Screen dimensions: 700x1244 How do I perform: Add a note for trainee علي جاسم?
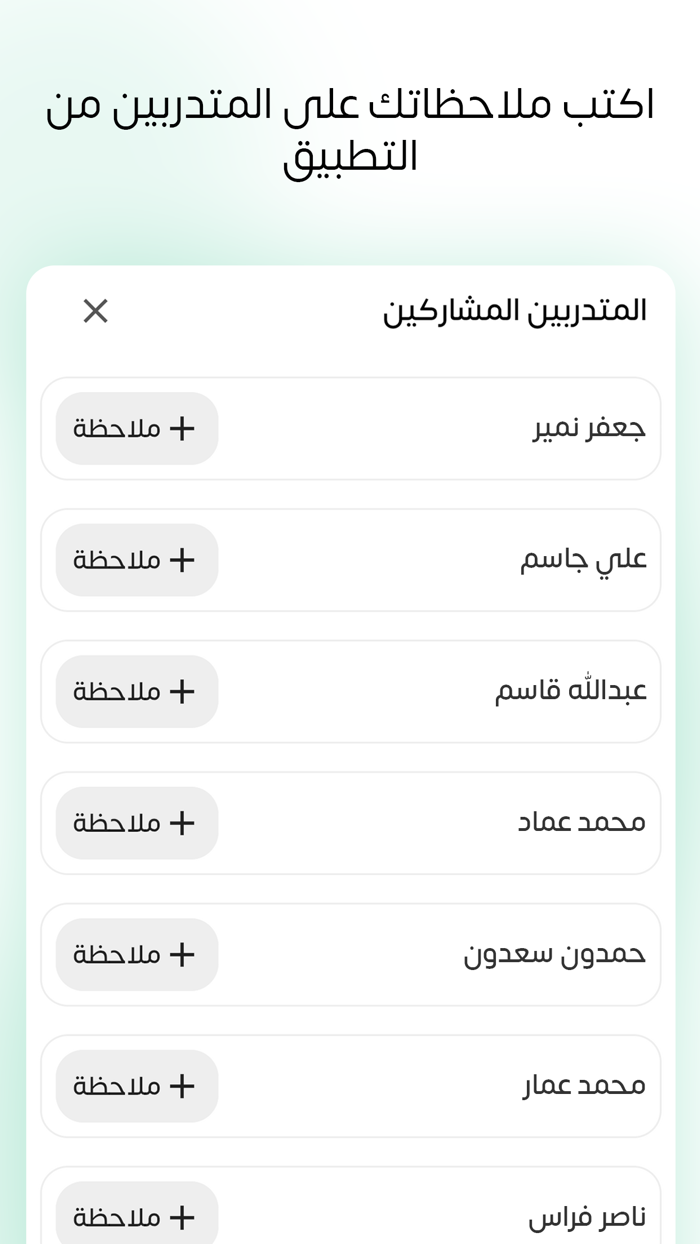pyautogui.click(x=137, y=560)
